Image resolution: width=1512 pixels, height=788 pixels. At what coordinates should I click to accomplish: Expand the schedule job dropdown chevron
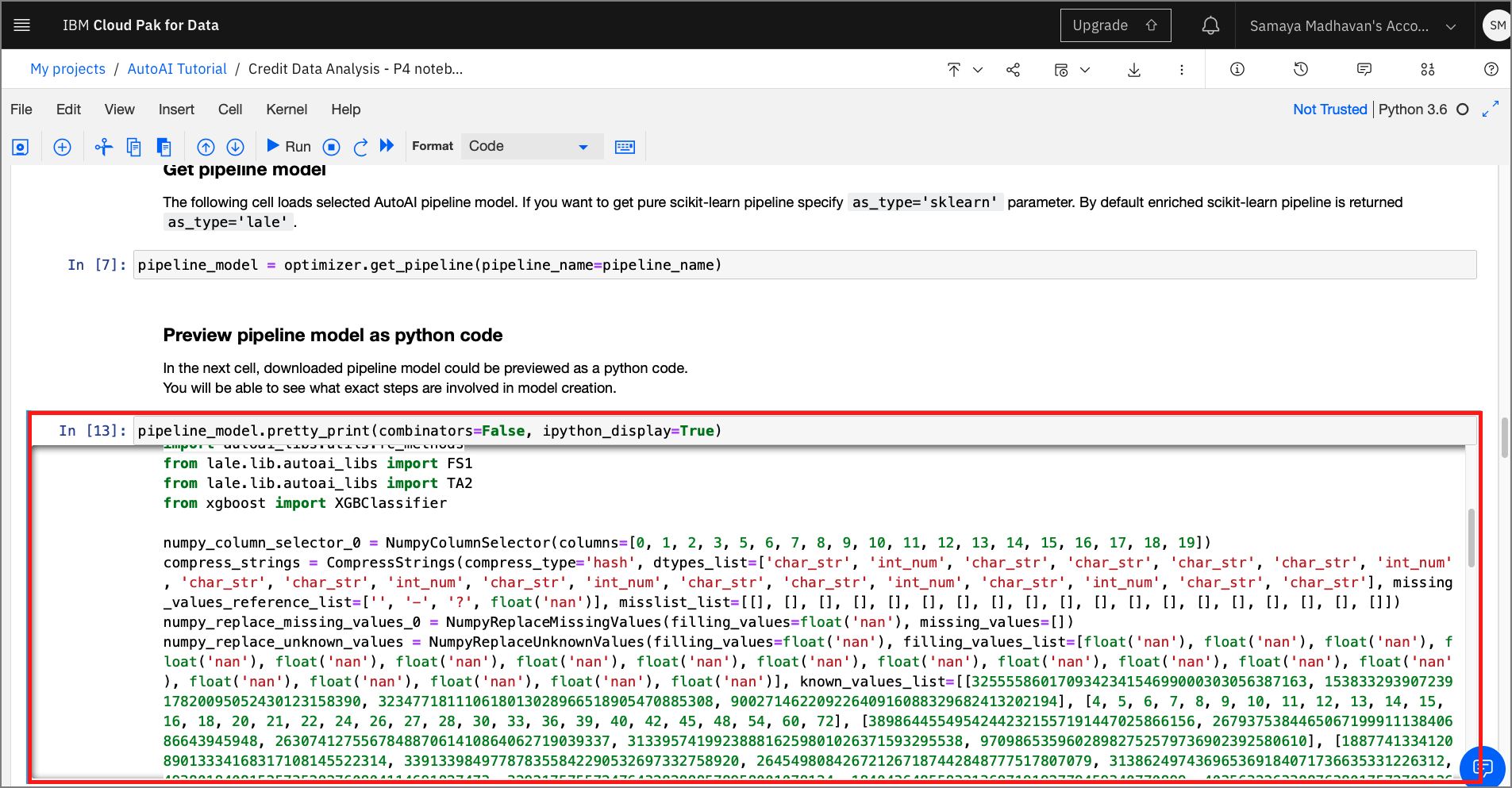click(1085, 70)
